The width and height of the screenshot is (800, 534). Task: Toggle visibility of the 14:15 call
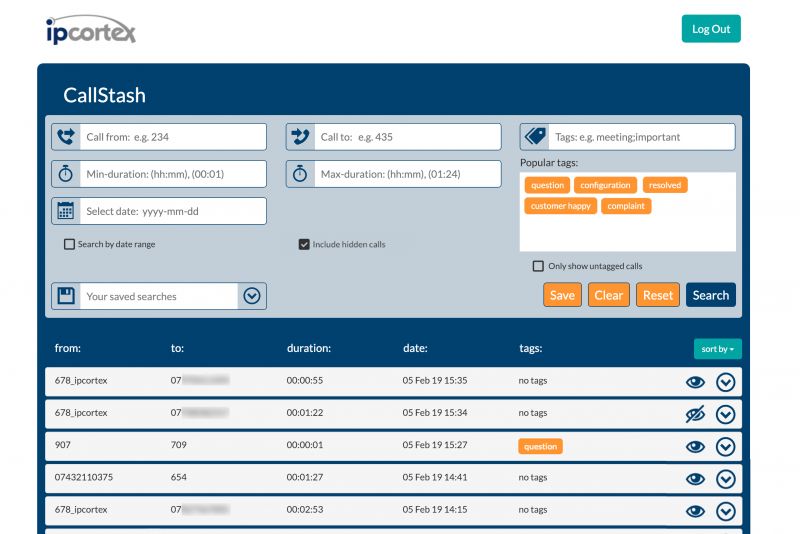point(695,511)
